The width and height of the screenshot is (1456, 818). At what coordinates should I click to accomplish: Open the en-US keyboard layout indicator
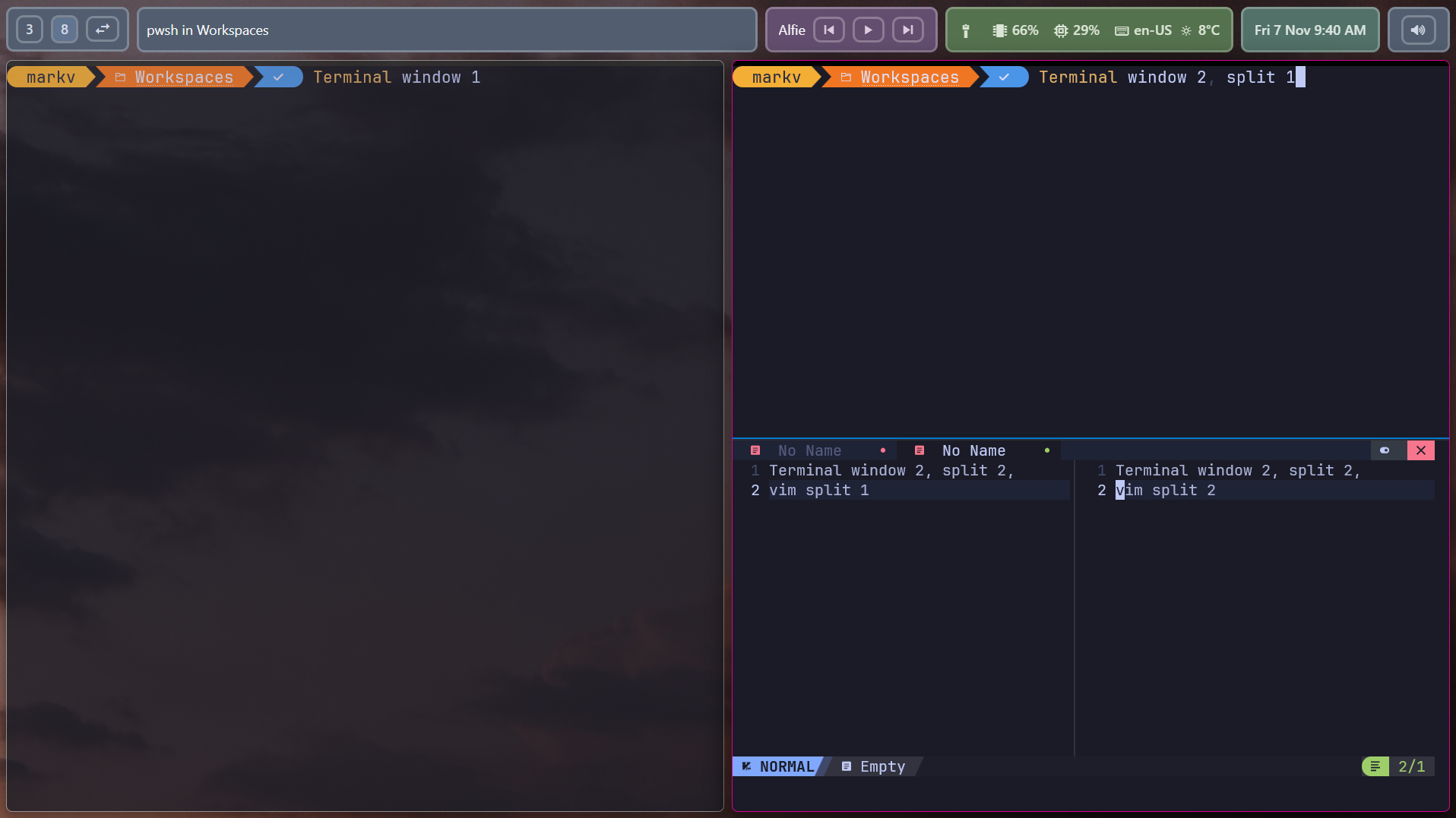[x=1143, y=30]
